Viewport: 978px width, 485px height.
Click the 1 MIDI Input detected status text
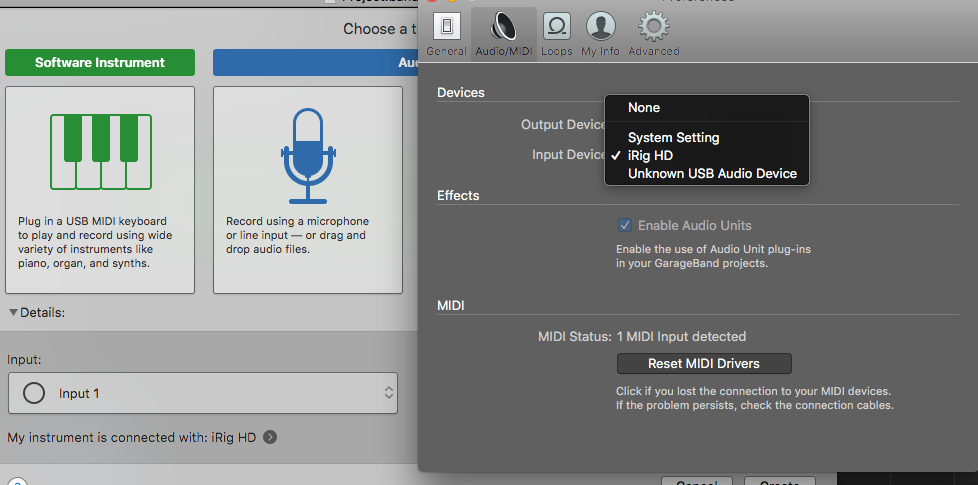pyautogui.click(x=681, y=337)
